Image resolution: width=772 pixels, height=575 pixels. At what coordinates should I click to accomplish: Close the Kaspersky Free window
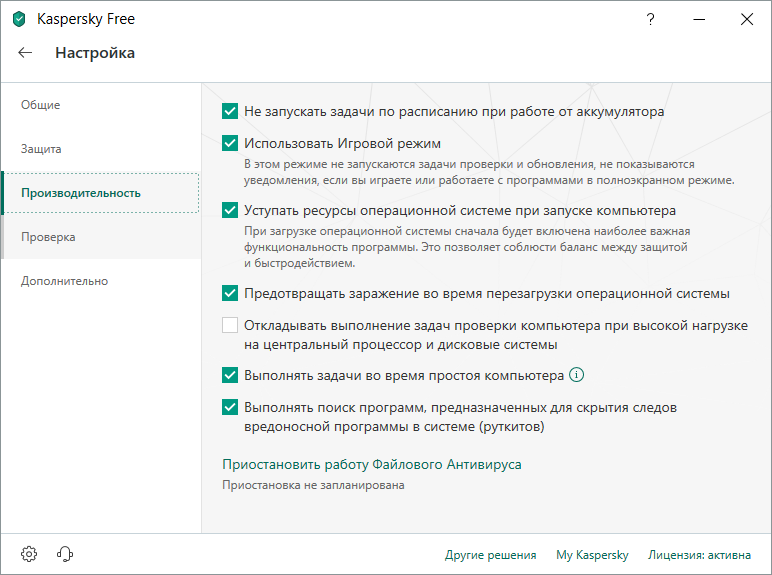[x=746, y=19]
